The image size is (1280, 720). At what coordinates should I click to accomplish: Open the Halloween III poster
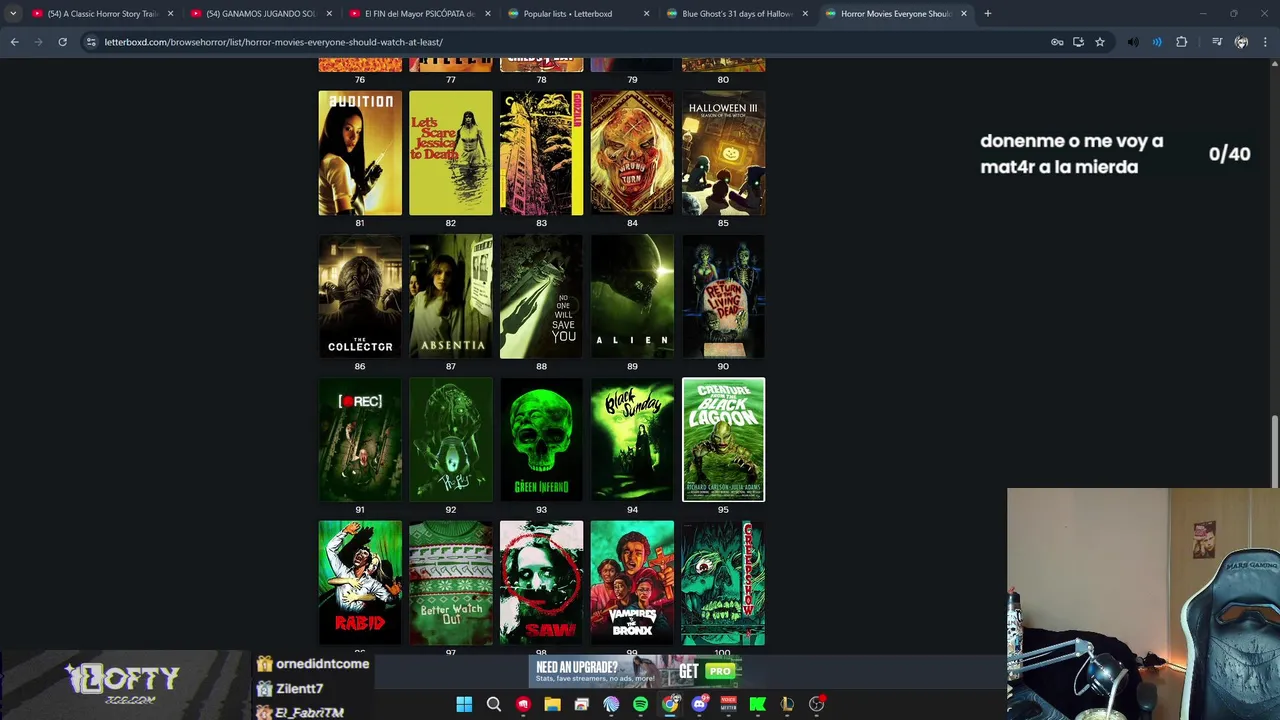point(723,153)
